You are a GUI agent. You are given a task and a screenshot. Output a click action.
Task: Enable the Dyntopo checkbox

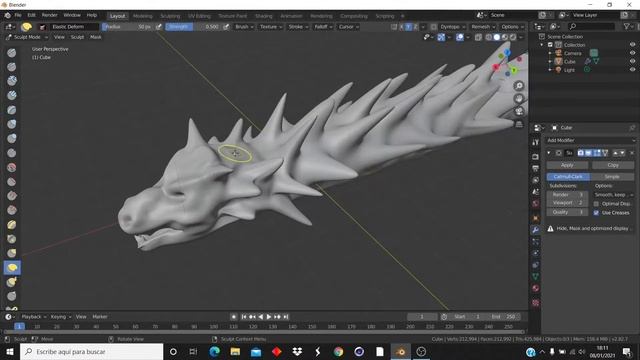433,27
